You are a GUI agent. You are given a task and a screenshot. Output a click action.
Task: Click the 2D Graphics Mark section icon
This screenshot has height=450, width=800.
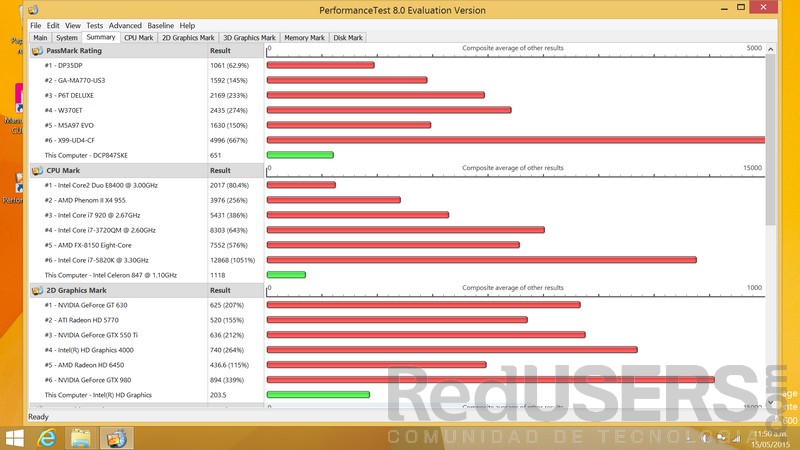tap(37, 290)
